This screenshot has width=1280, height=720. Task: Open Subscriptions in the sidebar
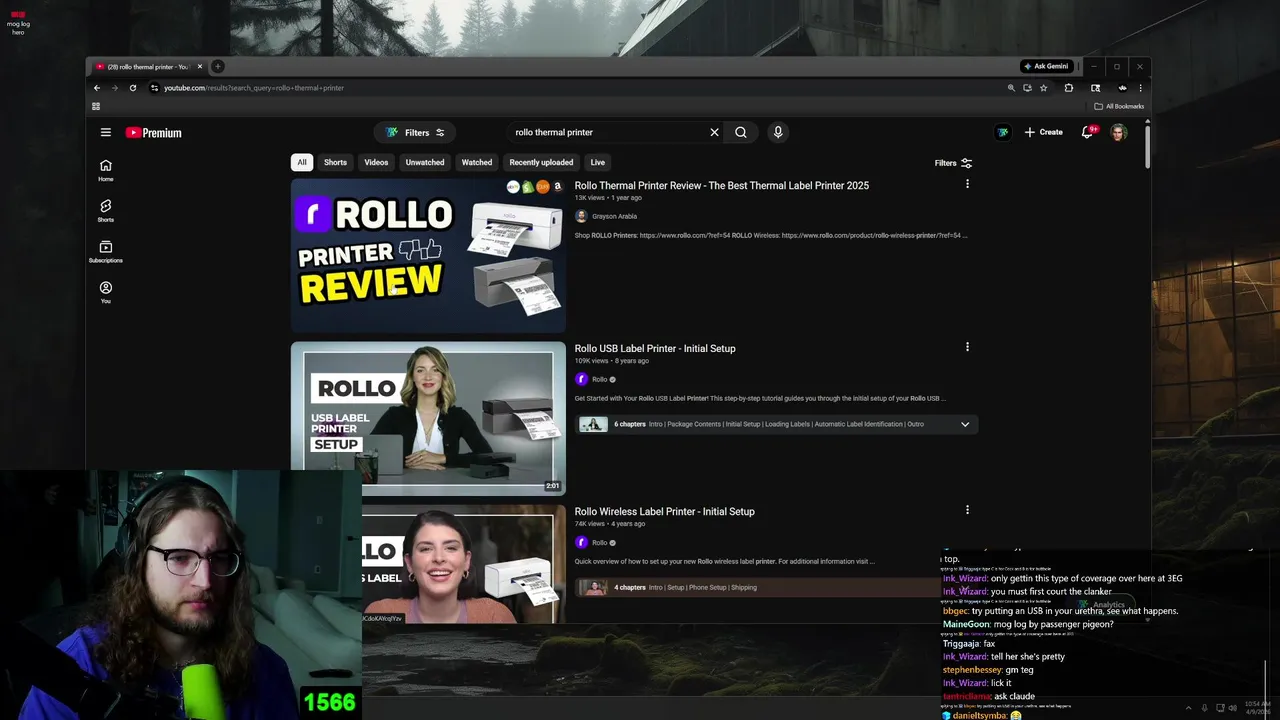click(105, 252)
